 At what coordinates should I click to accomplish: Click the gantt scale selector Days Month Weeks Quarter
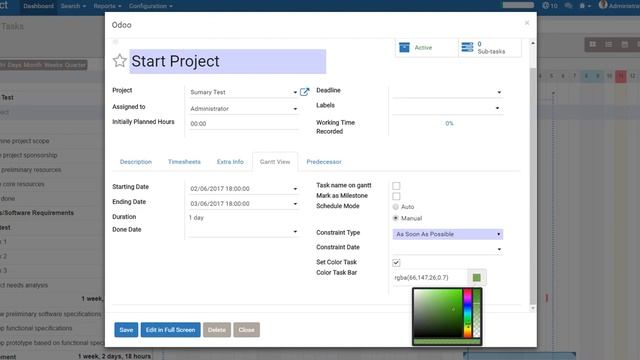pos(43,65)
